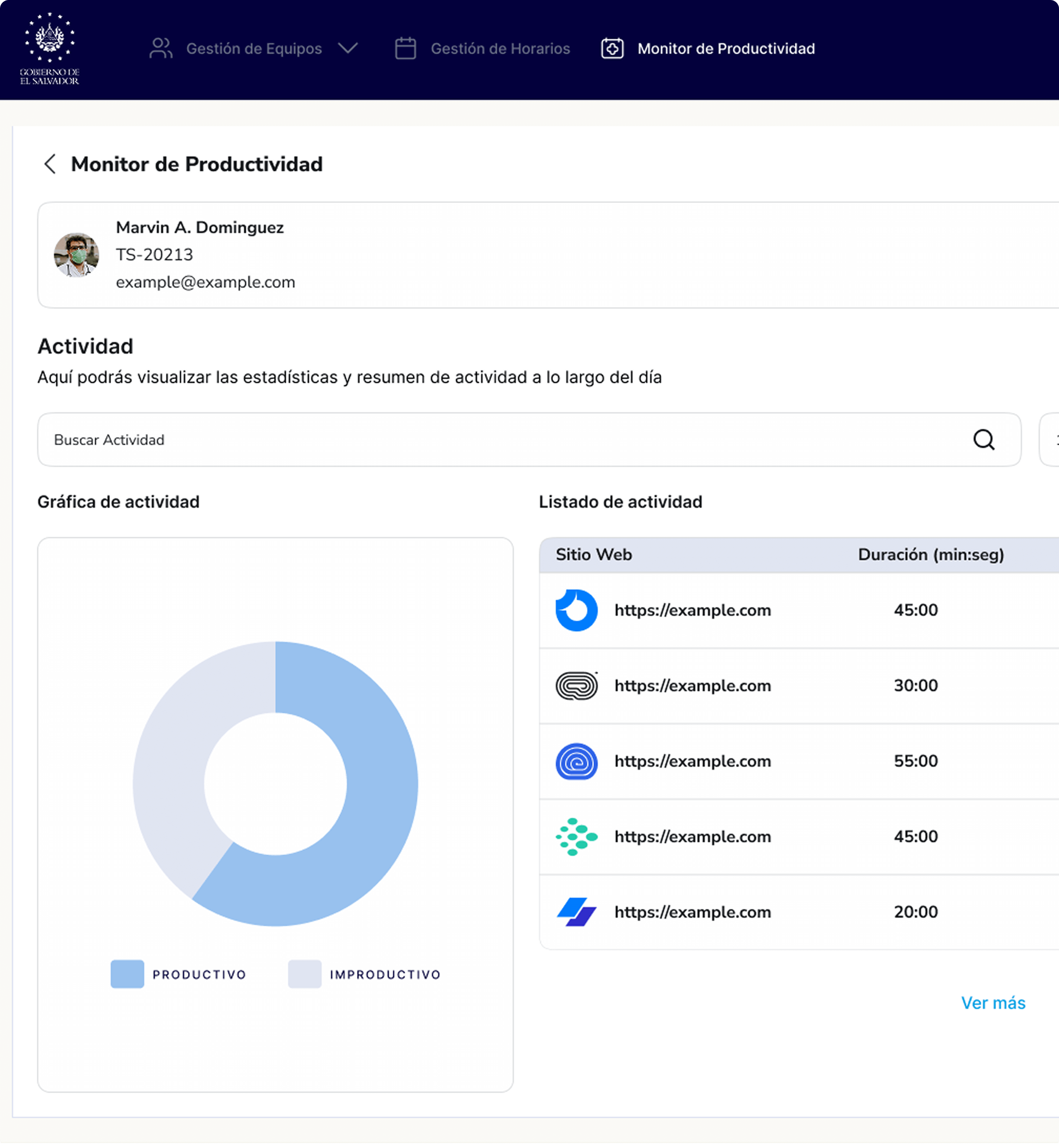Viewport: 1059px width, 1148px height.
Task: Open the Gestión de Horarios menu item
Action: click(x=500, y=49)
